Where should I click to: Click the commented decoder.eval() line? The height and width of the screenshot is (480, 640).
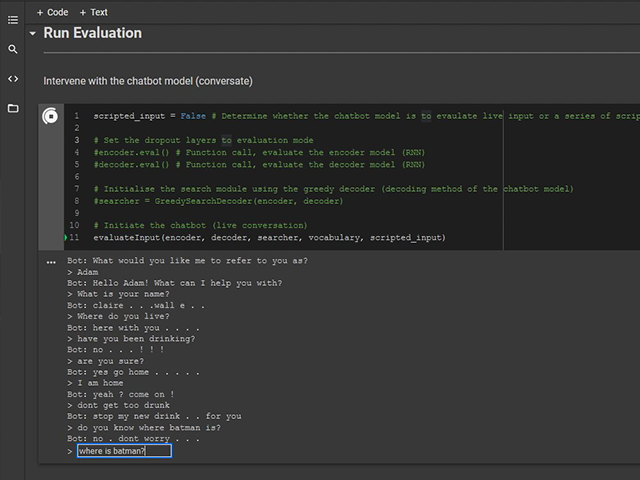(259, 165)
